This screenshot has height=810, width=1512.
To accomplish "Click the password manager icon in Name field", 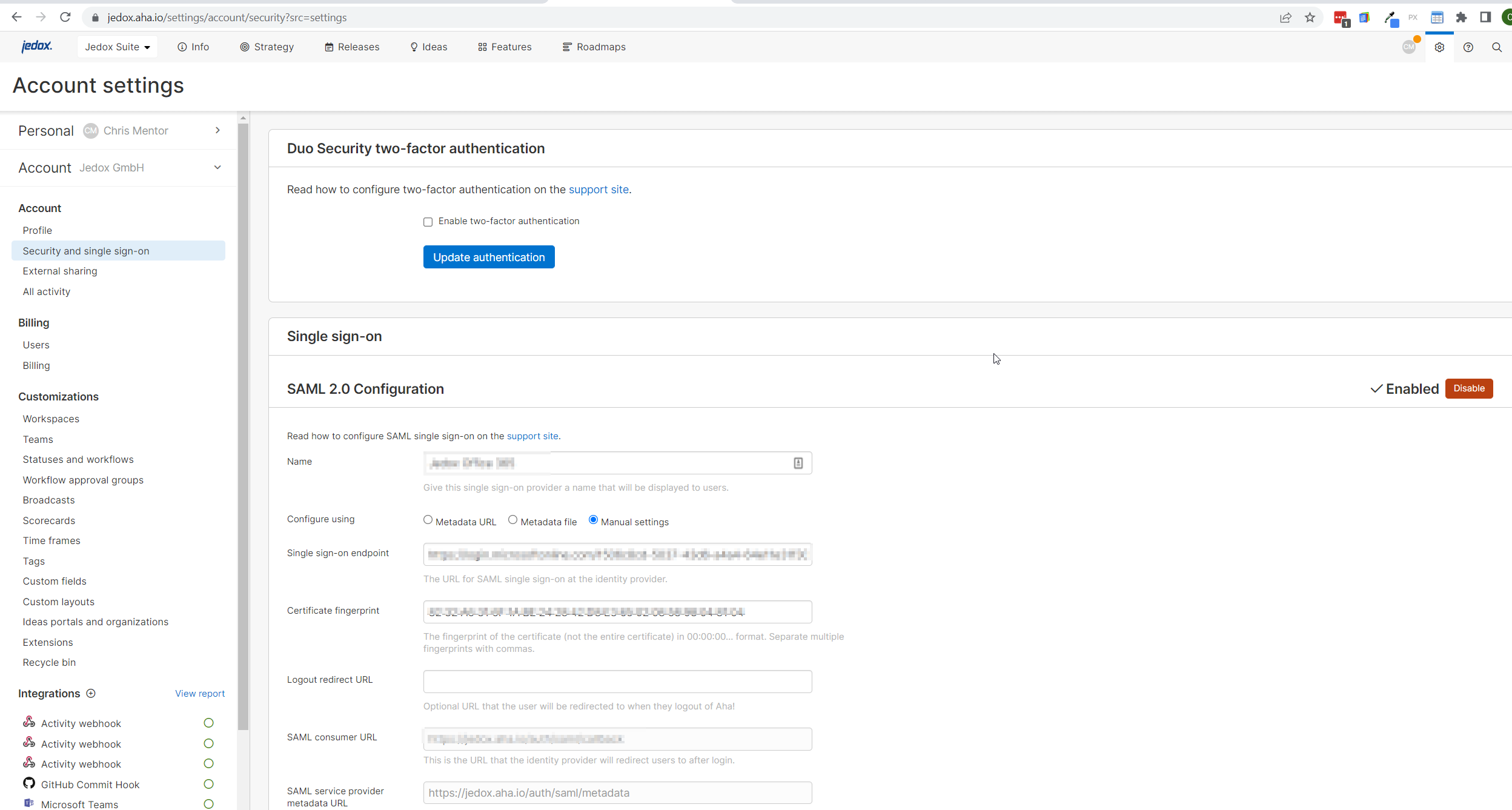I will tap(798, 463).
